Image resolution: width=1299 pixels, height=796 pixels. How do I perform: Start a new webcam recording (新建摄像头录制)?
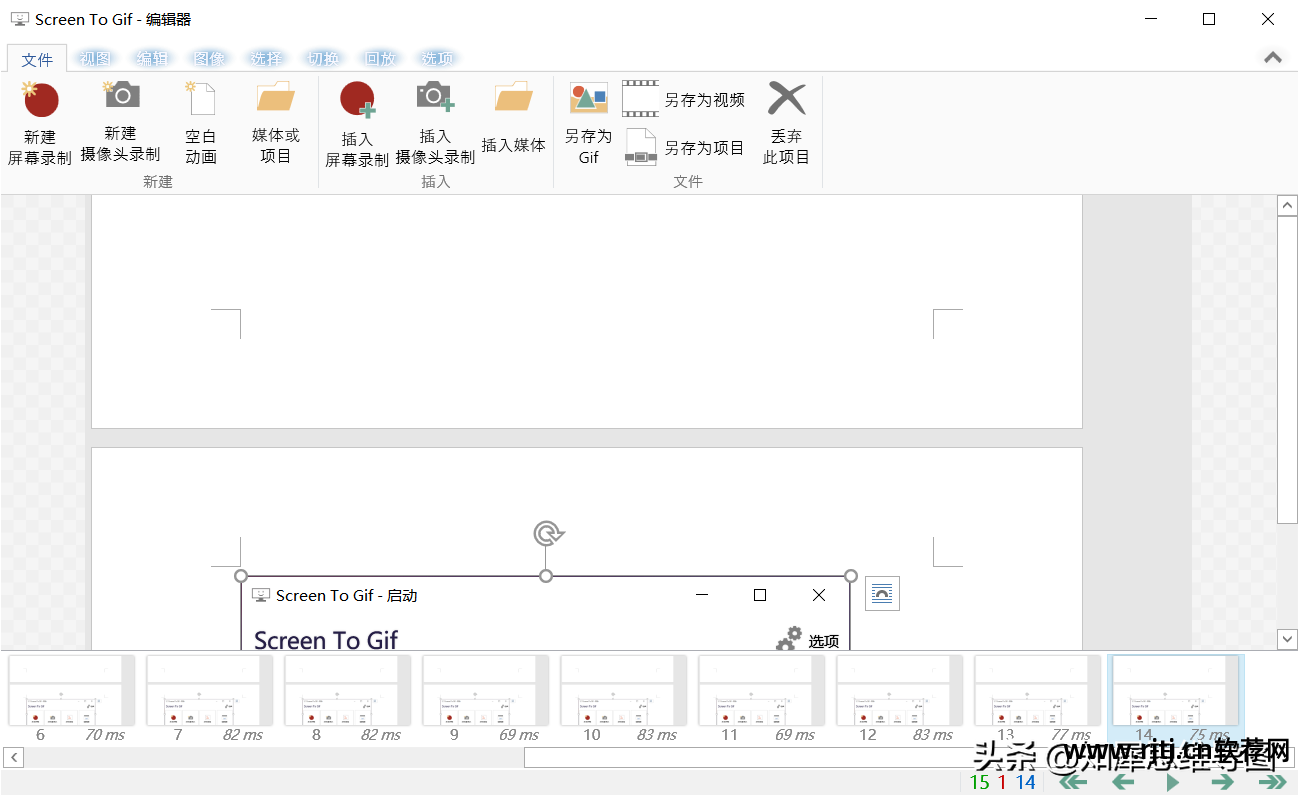coord(120,122)
